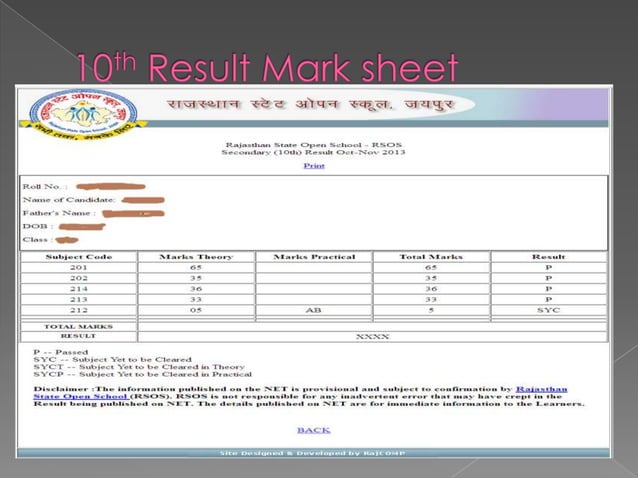This screenshot has width=638, height=478.
Task: Click the 'Disclaimer' paragraph text
Action: (309, 396)
